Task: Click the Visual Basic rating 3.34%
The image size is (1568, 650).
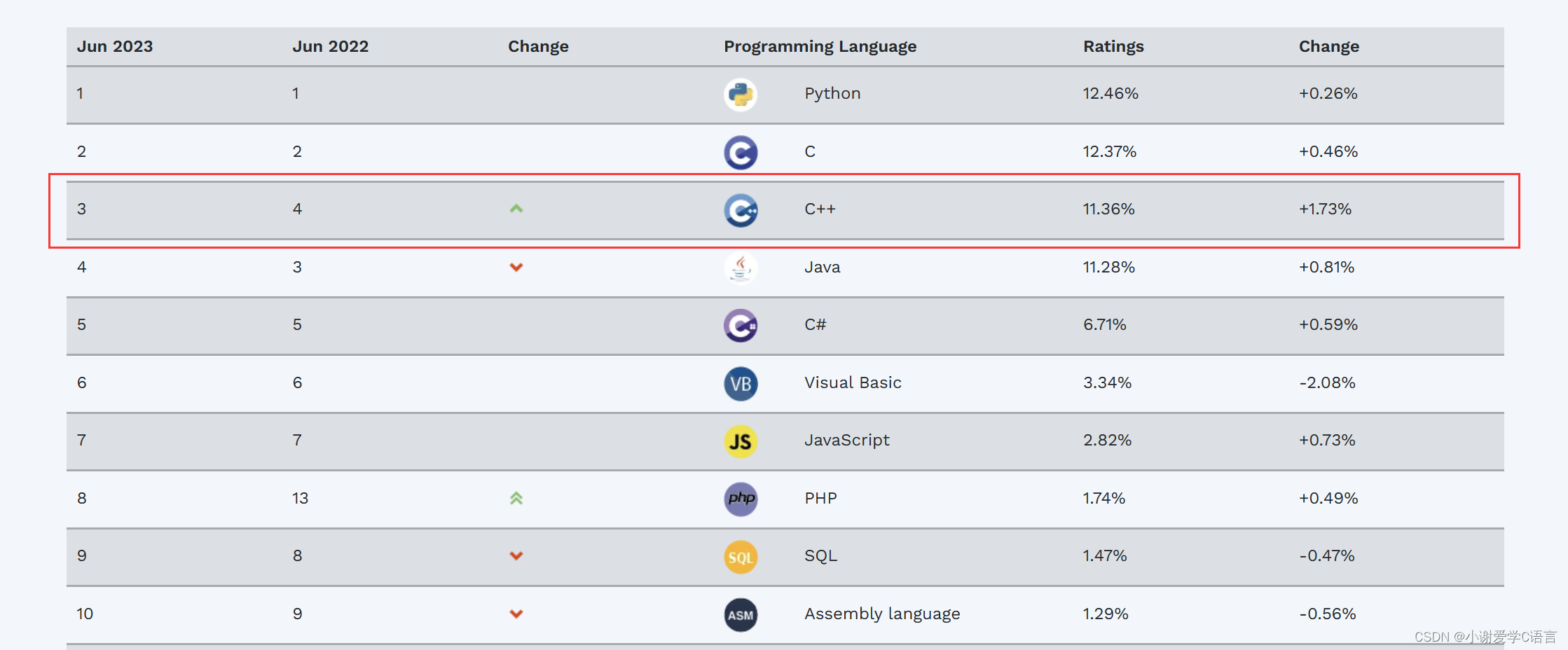Action: 1108,382
